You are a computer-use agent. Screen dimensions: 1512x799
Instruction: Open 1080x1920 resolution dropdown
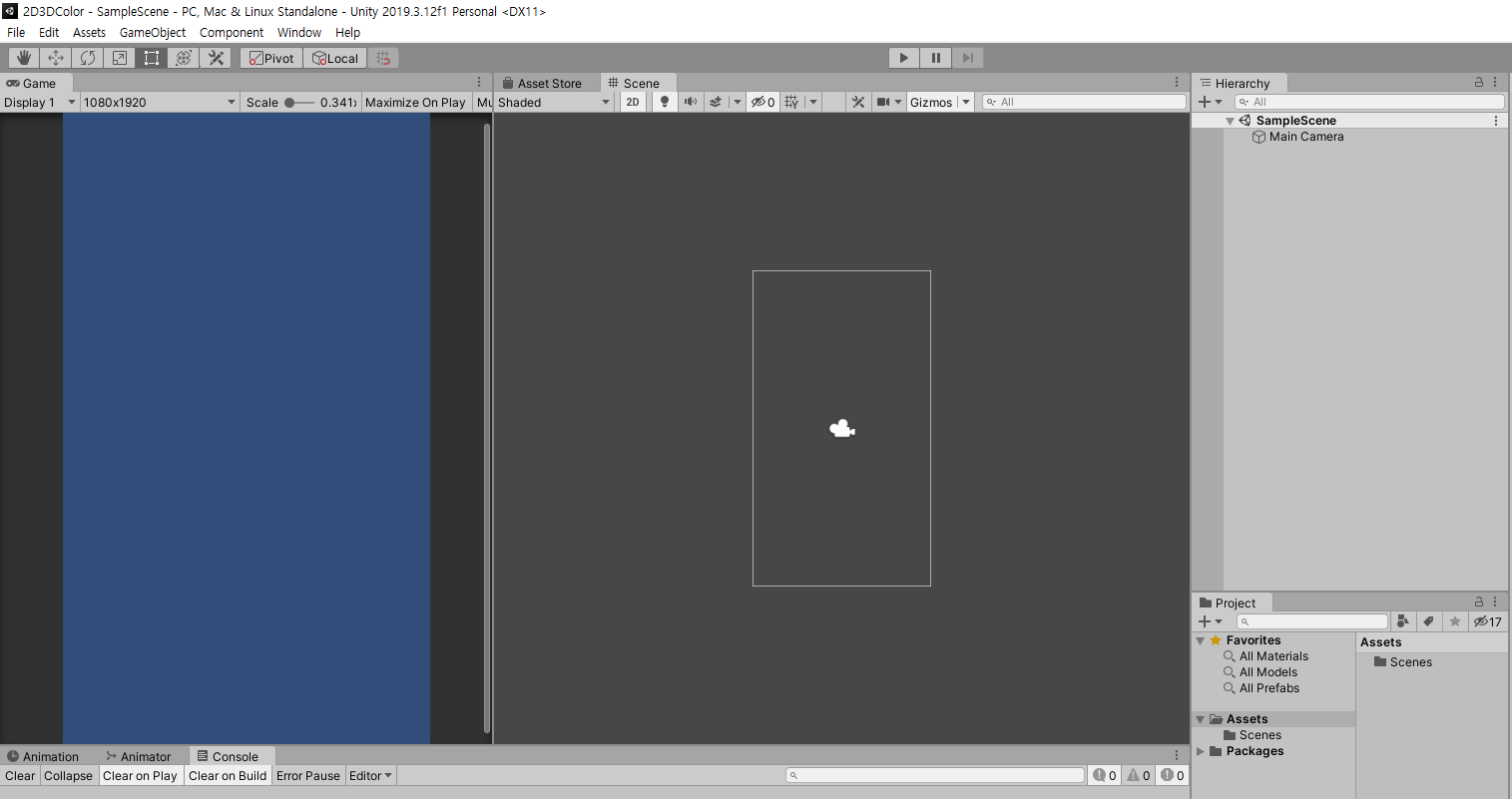click(x=160, y=102)
